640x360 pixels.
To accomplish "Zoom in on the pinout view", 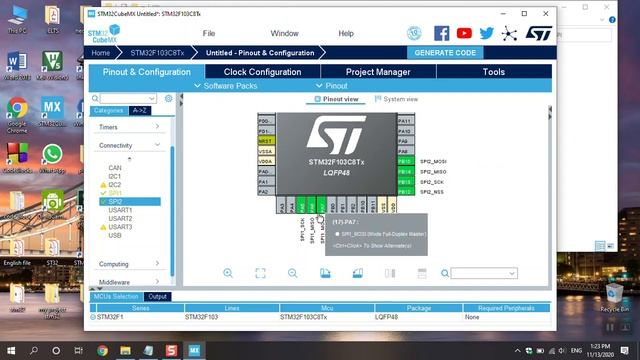I will [228, 273].
